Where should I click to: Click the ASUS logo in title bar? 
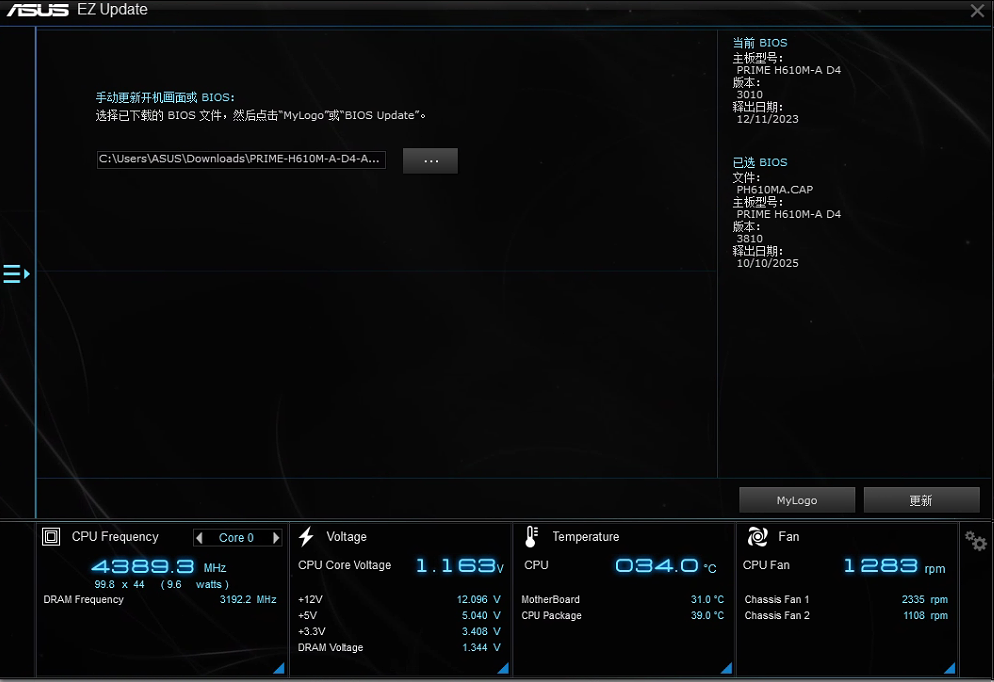(x=37, y=10)
